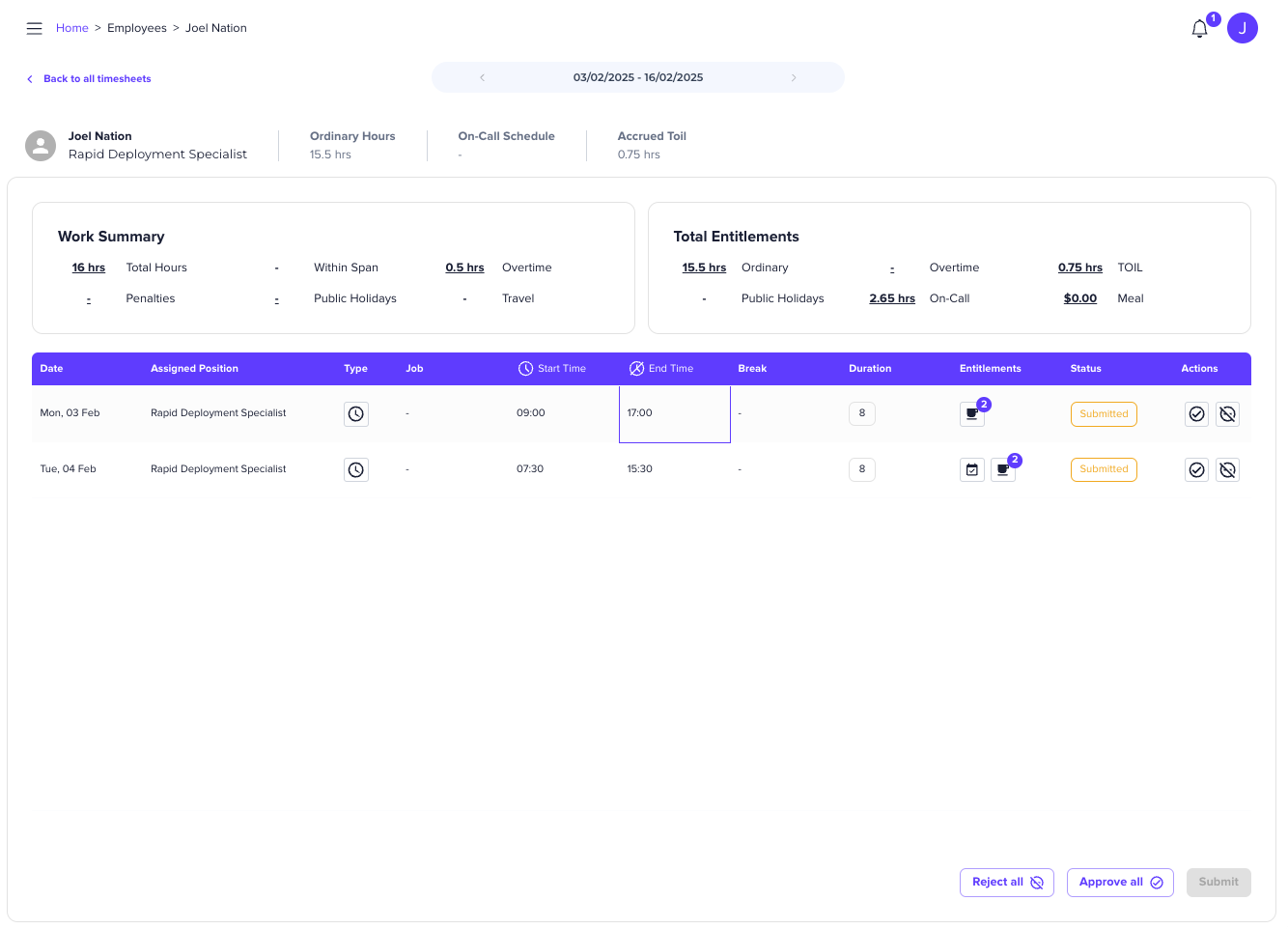The width and height of the screenshot is (1288, 929).
Task: Open the hamburger navigation menu
Action: click(x=35, y=28)
